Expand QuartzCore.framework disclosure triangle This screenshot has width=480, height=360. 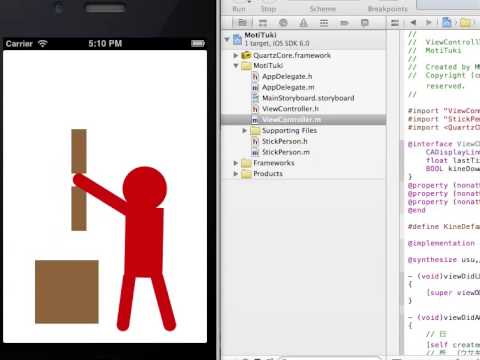tap(236, 55)
